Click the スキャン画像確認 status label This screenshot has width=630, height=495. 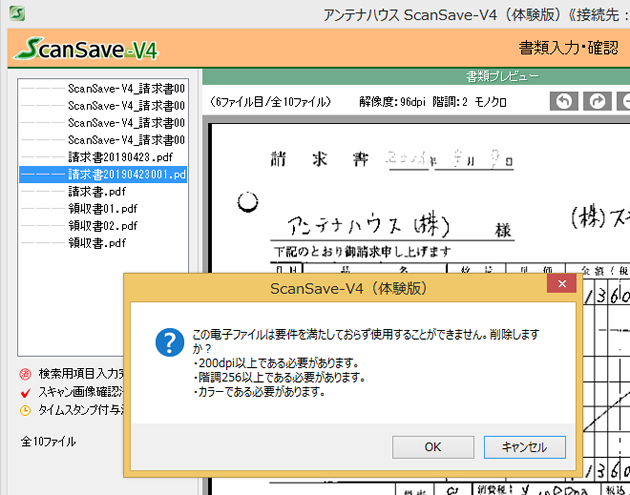pyautogui.click(x=81, y=392)
